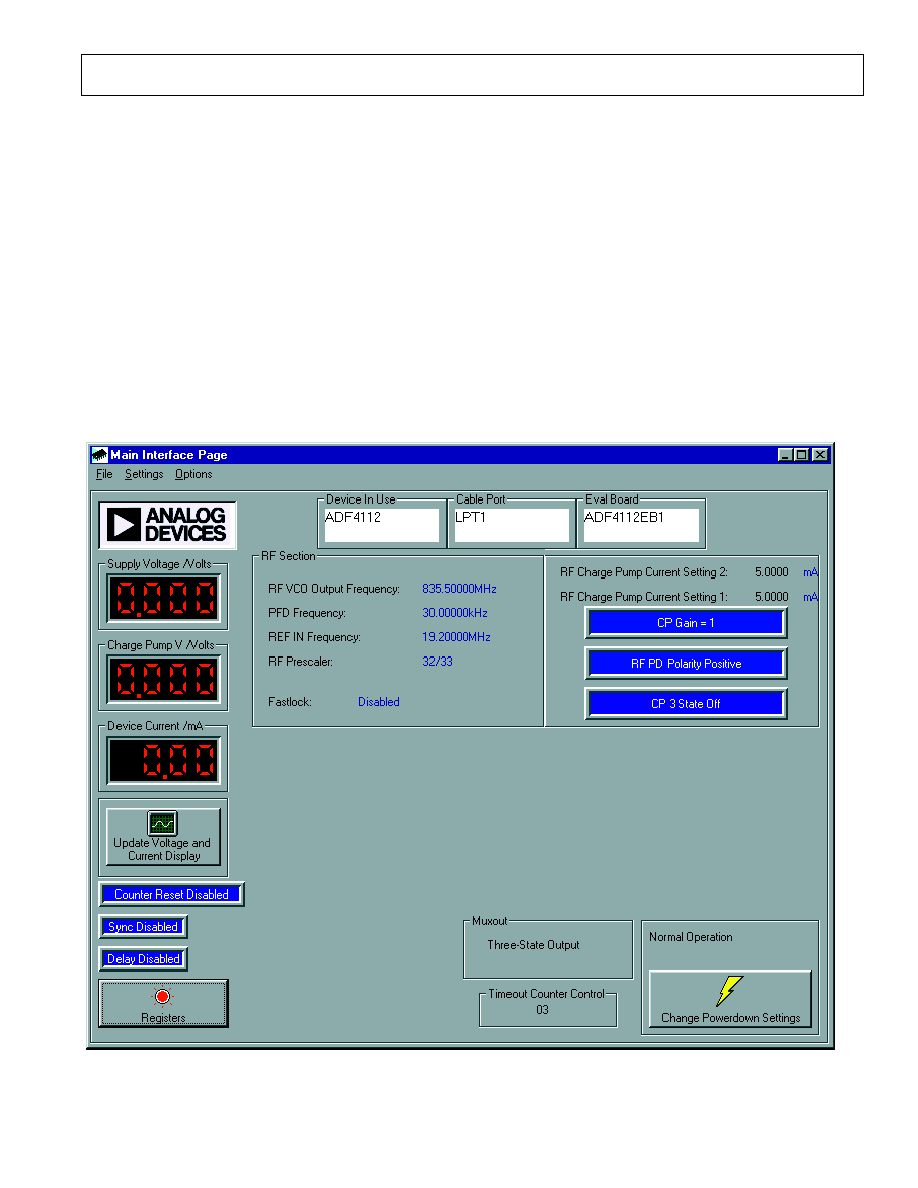Click Normal Operation status text
This screenshot has width=918, height=1188.
point(691,937)
